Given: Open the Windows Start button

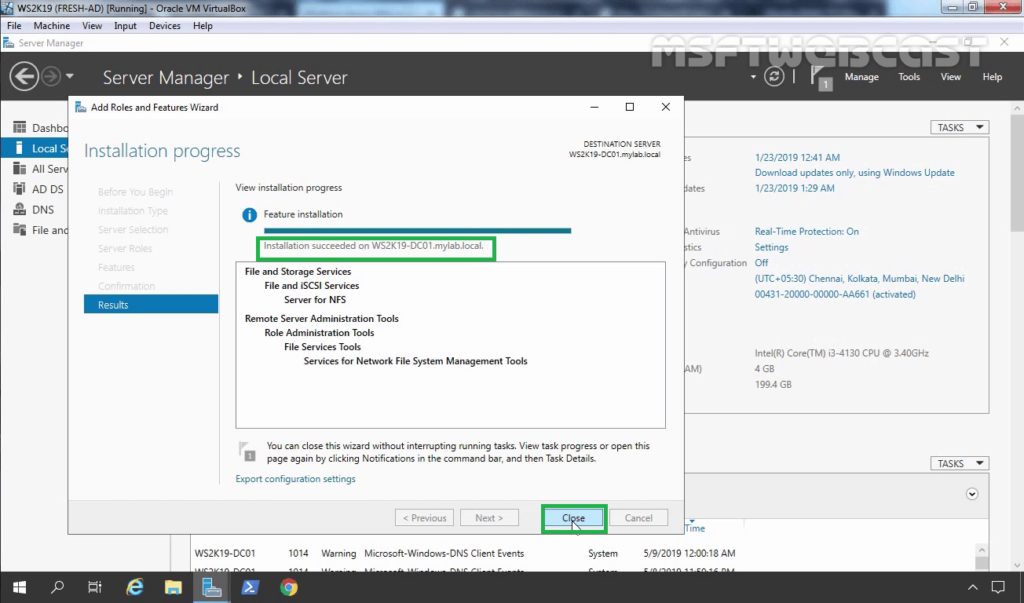Looking at the screenshot, I should coord(19,587).
